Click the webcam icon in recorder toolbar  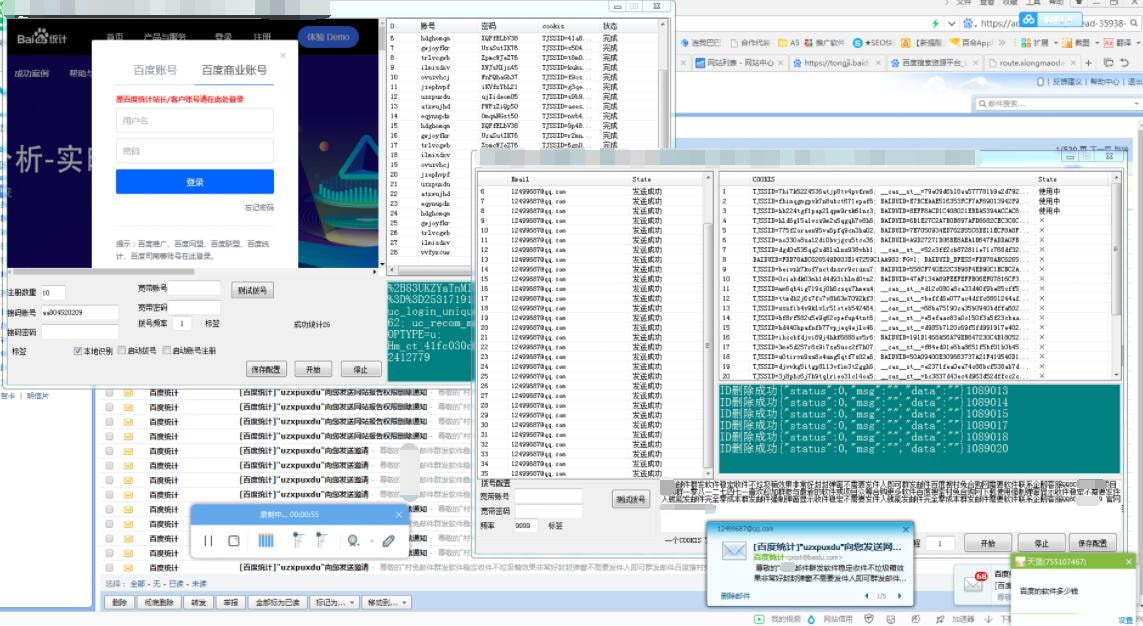coord(353,541)
